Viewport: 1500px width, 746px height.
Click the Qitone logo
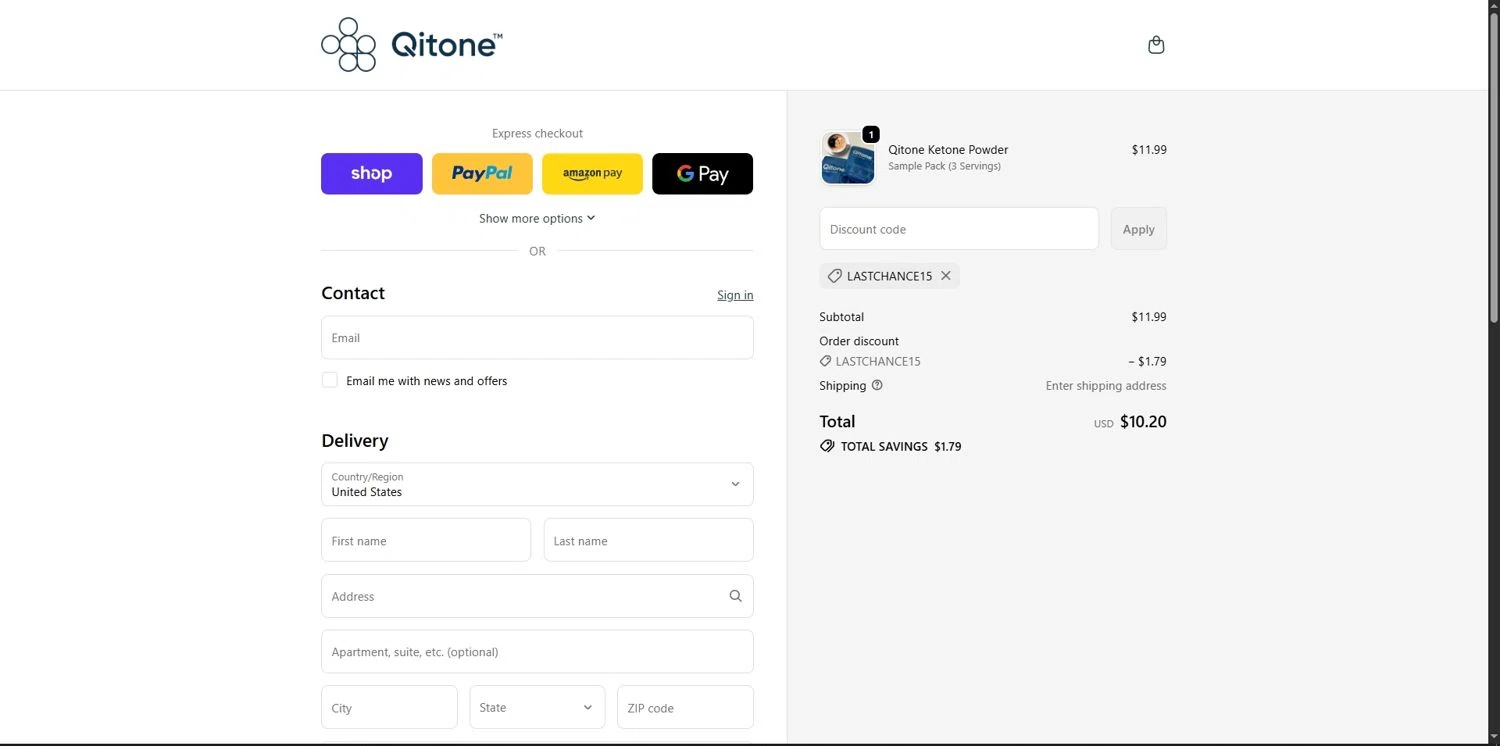(412, 45)
